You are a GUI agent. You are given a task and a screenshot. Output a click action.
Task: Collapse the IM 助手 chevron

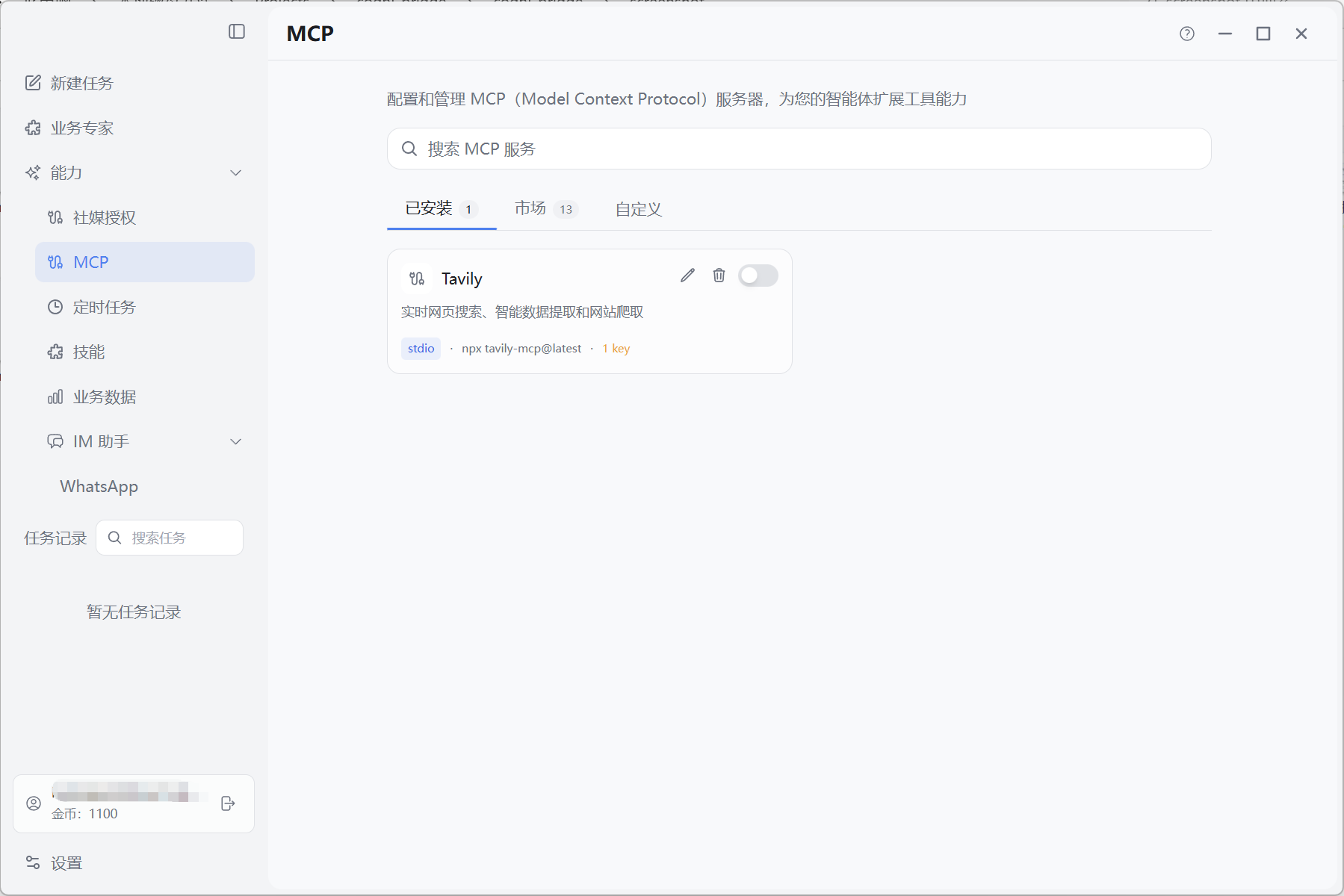pos(236,441)
